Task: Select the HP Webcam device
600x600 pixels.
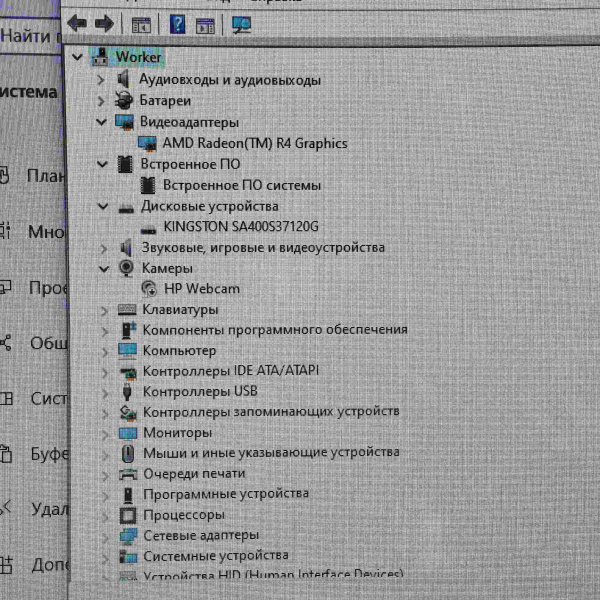Action: click(x=201, y=288)
